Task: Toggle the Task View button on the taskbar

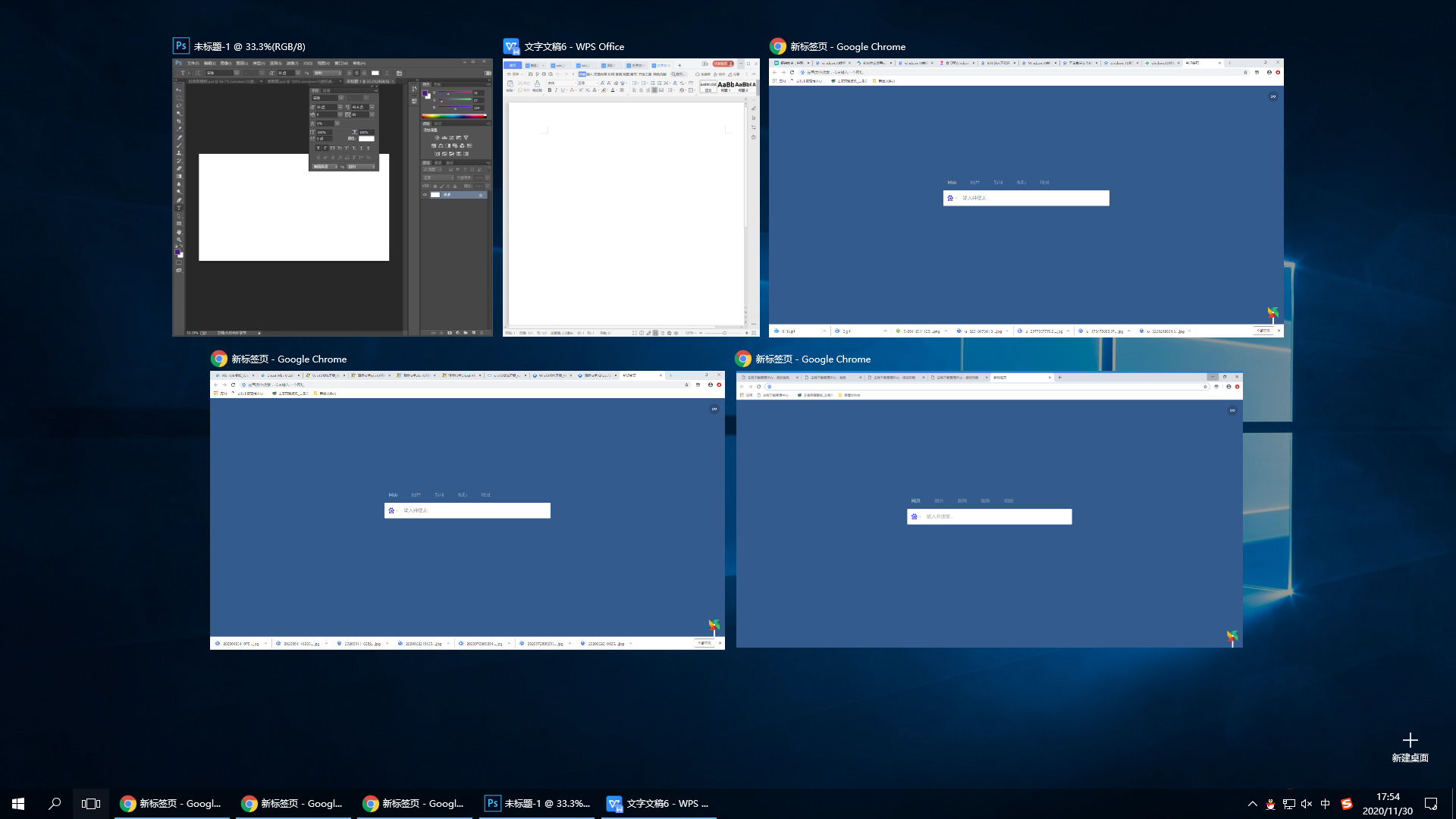Action: coord(91,804)
